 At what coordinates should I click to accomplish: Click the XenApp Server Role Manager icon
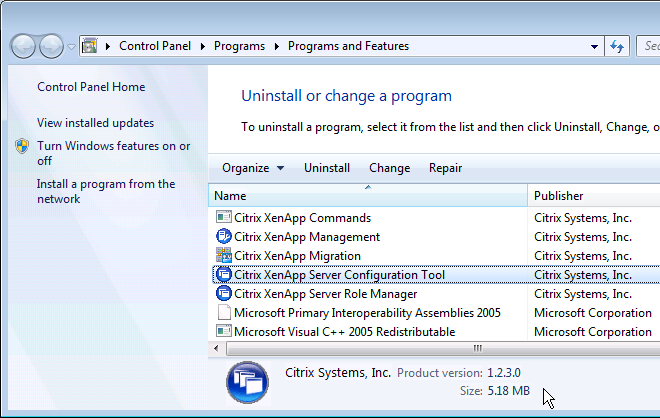coord(224,293)
